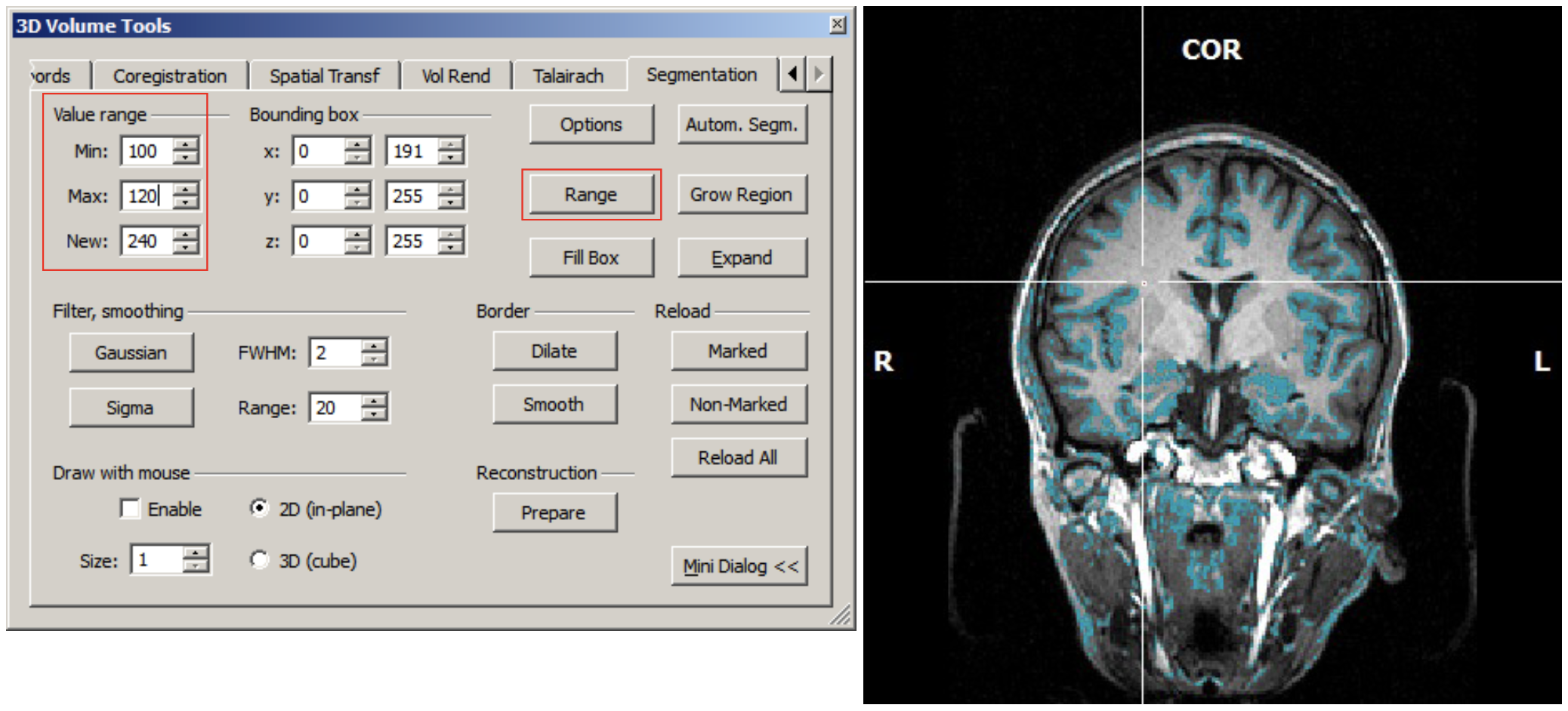Screen dimensions: 1568x711
Task: Select the 3D (cube) radio option
Action: point(259,560)
